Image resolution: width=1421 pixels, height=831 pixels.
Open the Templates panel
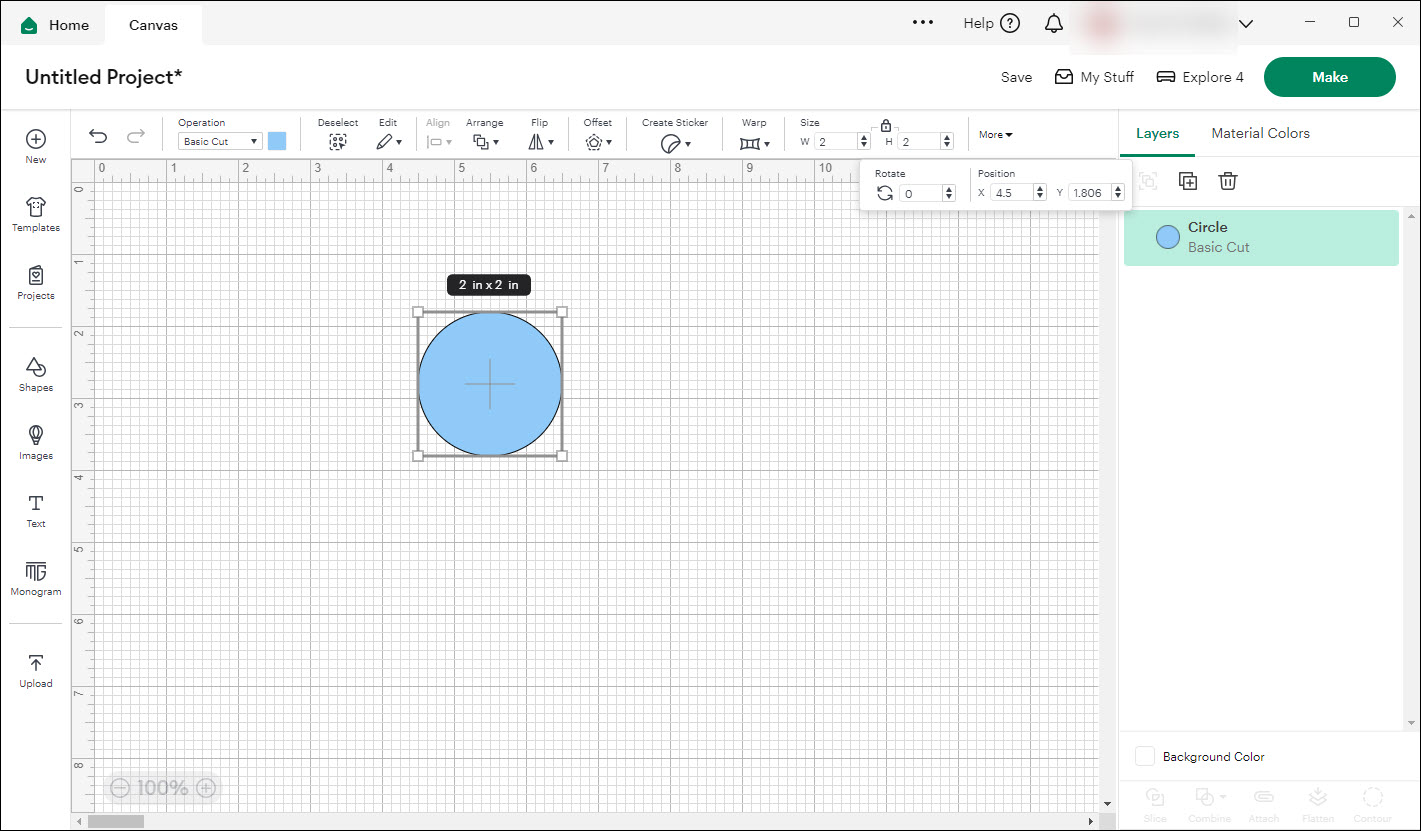pos(36,214)
